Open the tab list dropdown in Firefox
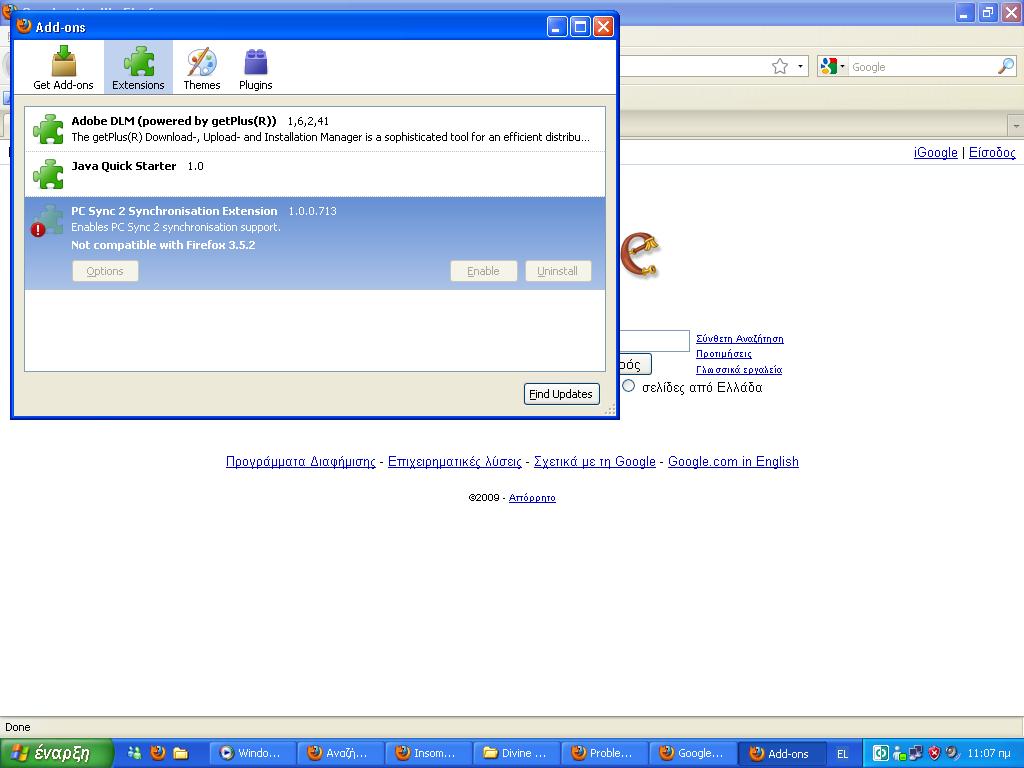The width and height of the screenshot is (1024, 768). point(1016,124)
